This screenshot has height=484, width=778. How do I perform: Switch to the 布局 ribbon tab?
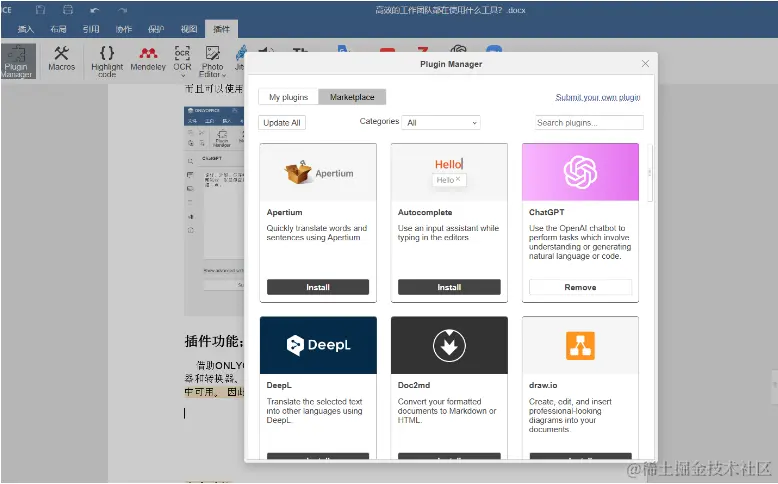click(x=58, y=29)
